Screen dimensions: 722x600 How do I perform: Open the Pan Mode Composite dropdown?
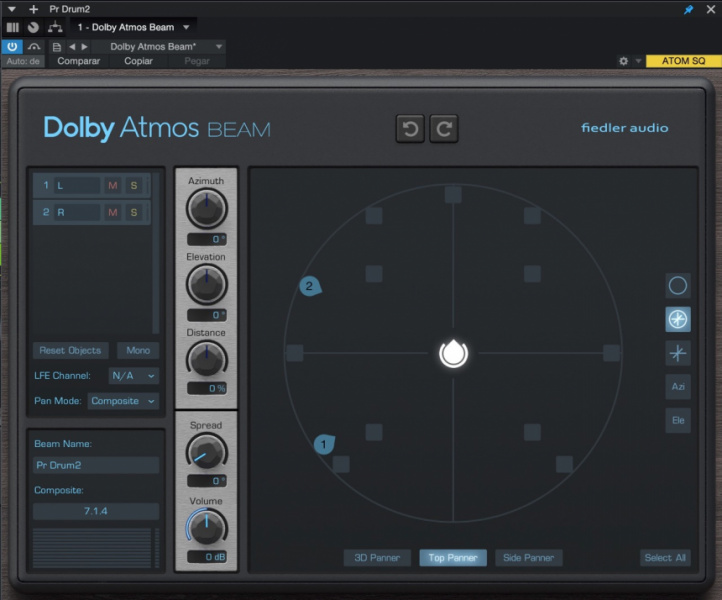(x=123, y=401)
